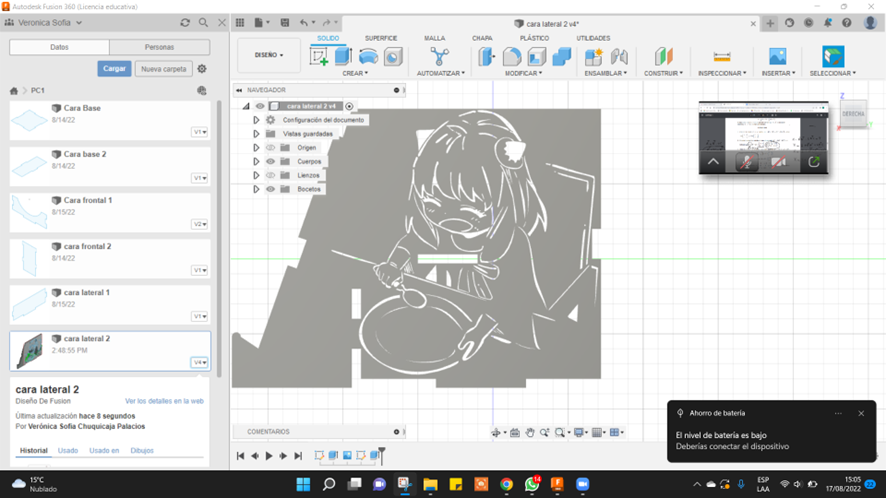
Task: Toggle visibility of Bocetos folder
Action: point(271,189)
